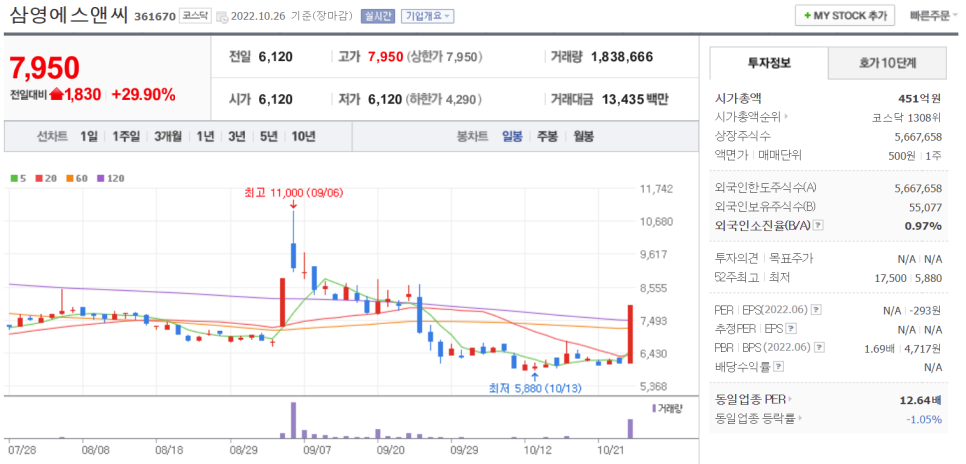Click the 52주최고 | 최저 value 17,500 | 5,880

(908, 278)
